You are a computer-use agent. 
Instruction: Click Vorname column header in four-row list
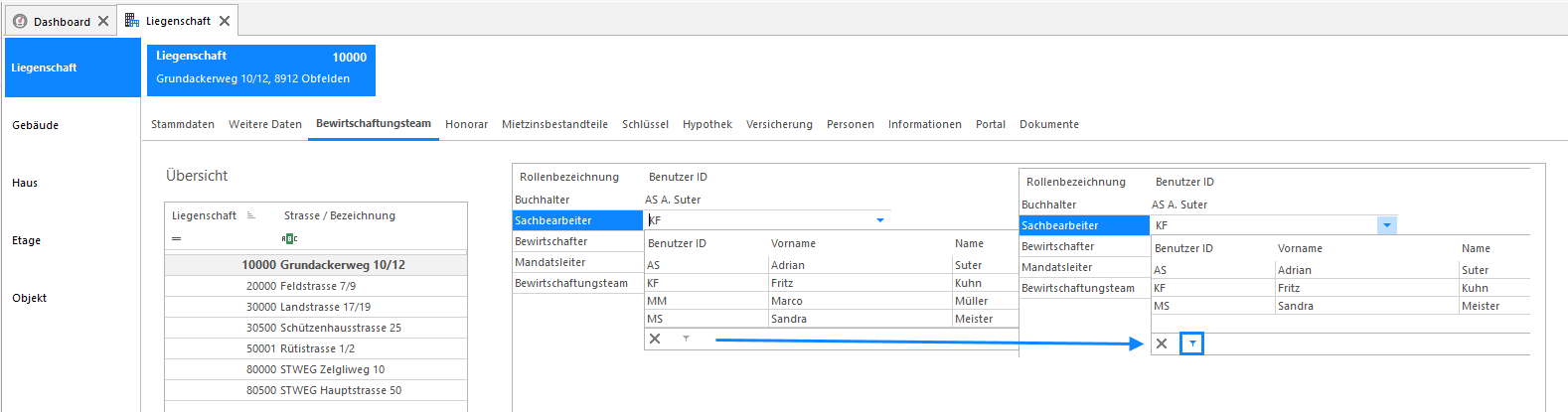pos(793,243)
